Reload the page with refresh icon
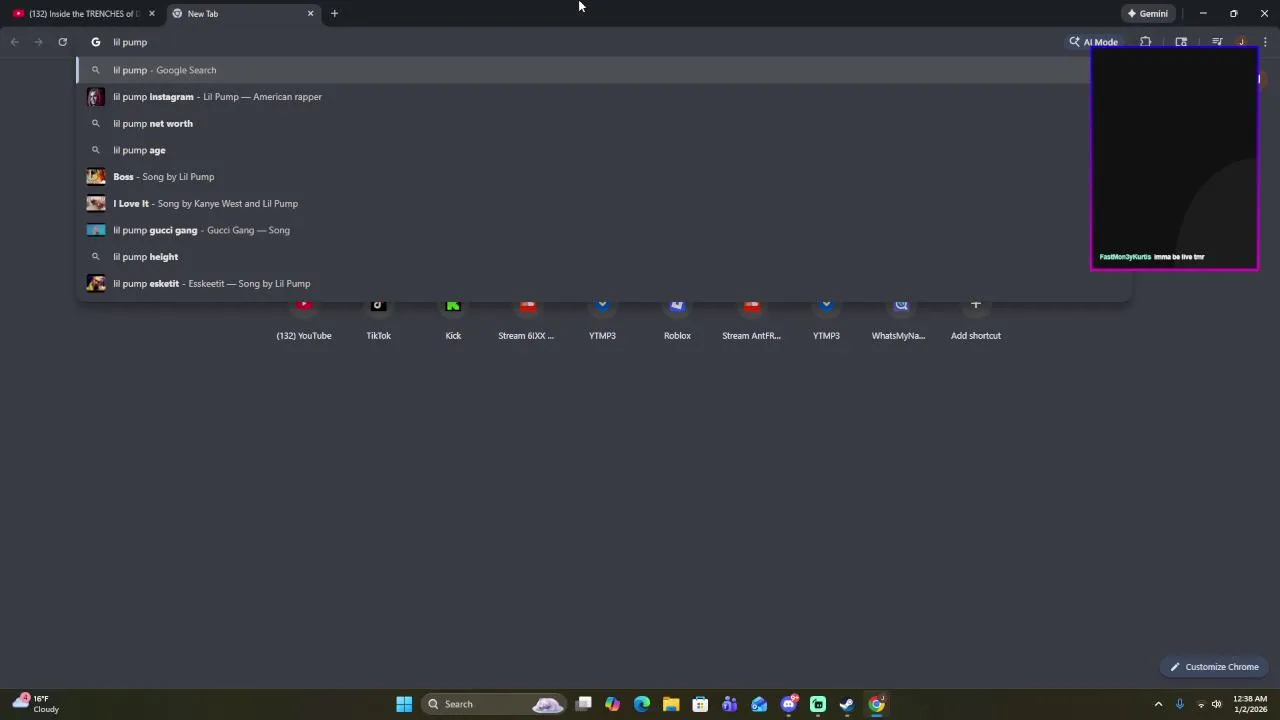Image resolution: width=1280 pixels, height=720 pixels. [x=62, y=42]
